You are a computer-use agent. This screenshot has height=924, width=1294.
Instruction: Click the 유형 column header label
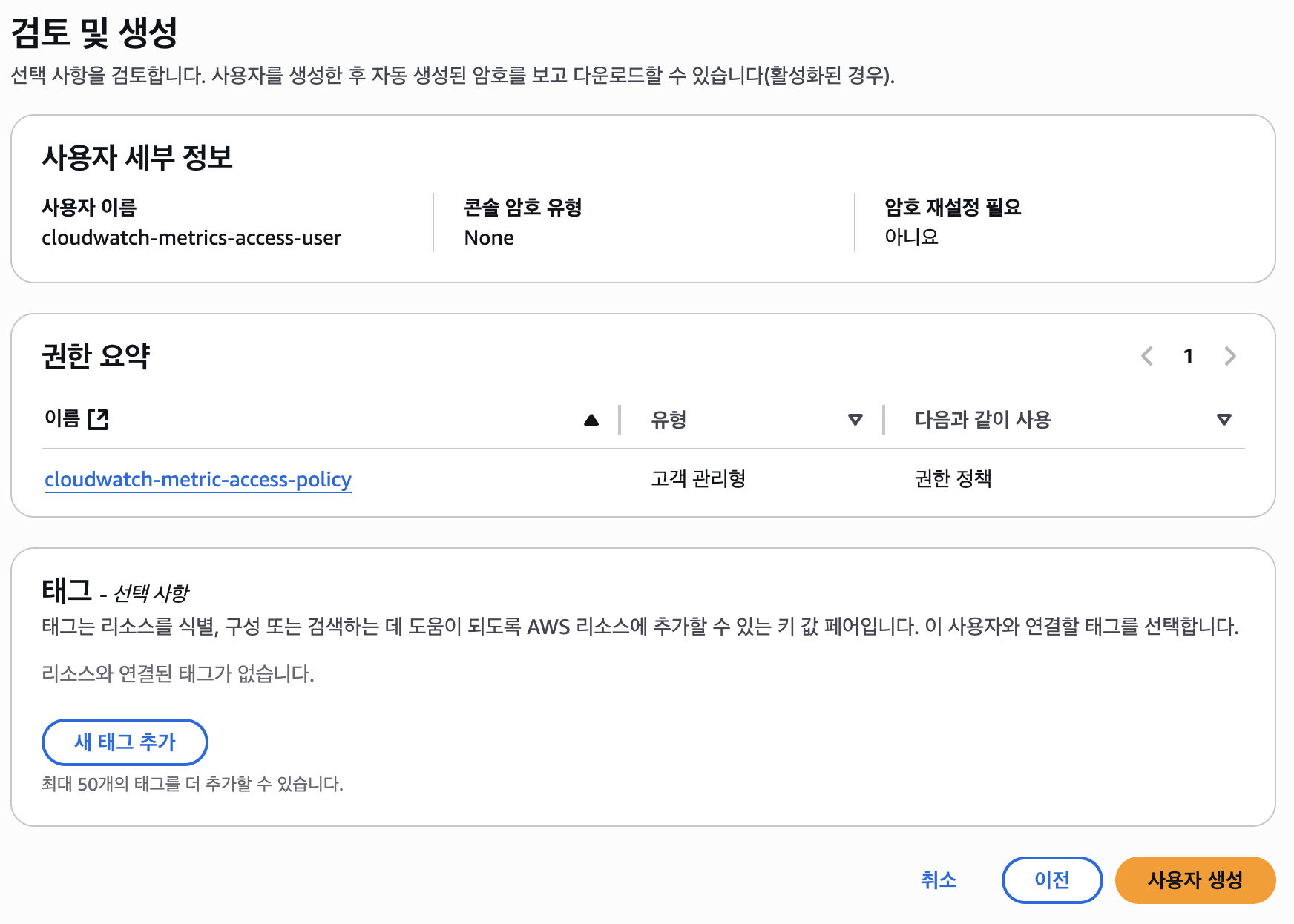click(x=668, y=420)
